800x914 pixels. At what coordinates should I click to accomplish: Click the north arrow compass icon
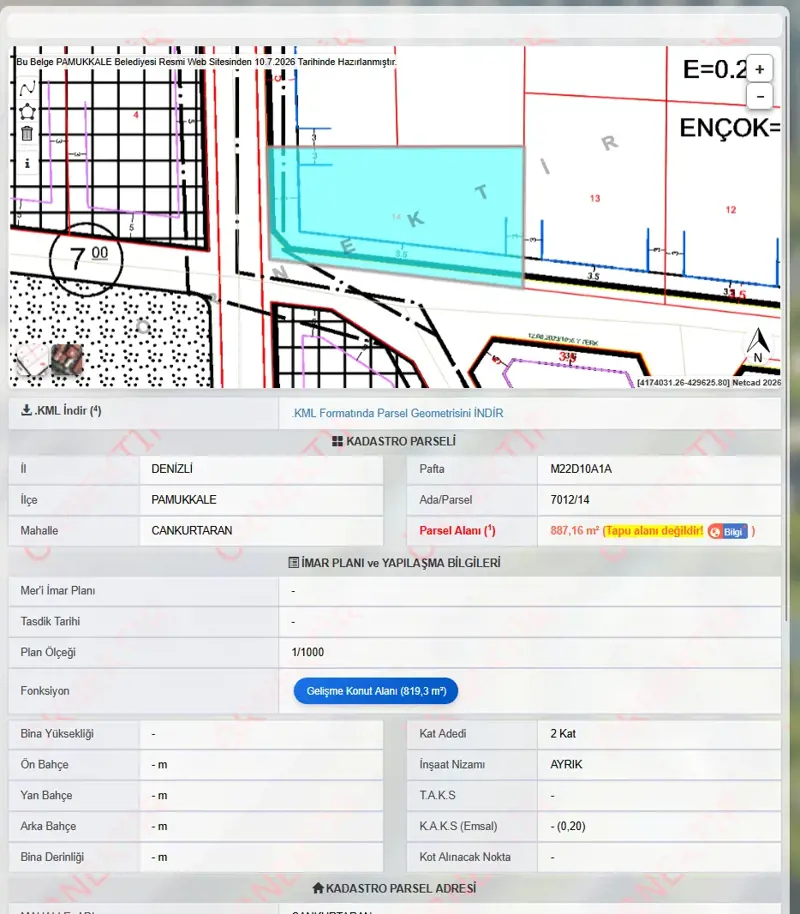point(758,346)
